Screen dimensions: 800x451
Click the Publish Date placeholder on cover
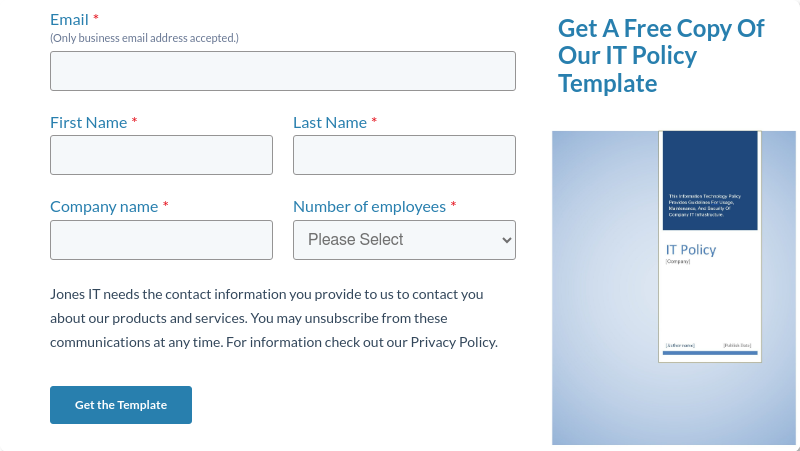click(739, 346)
